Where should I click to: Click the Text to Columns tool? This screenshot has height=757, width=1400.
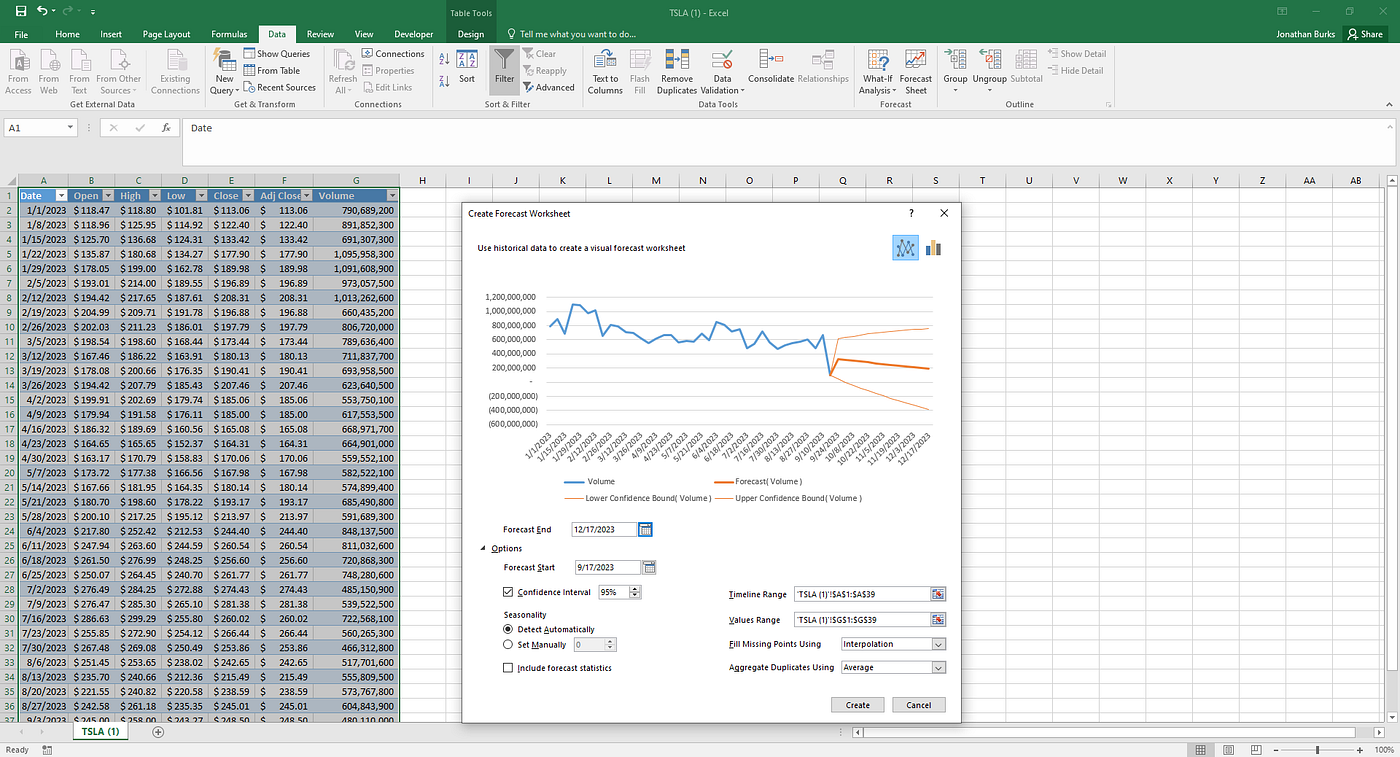[605, 70]
